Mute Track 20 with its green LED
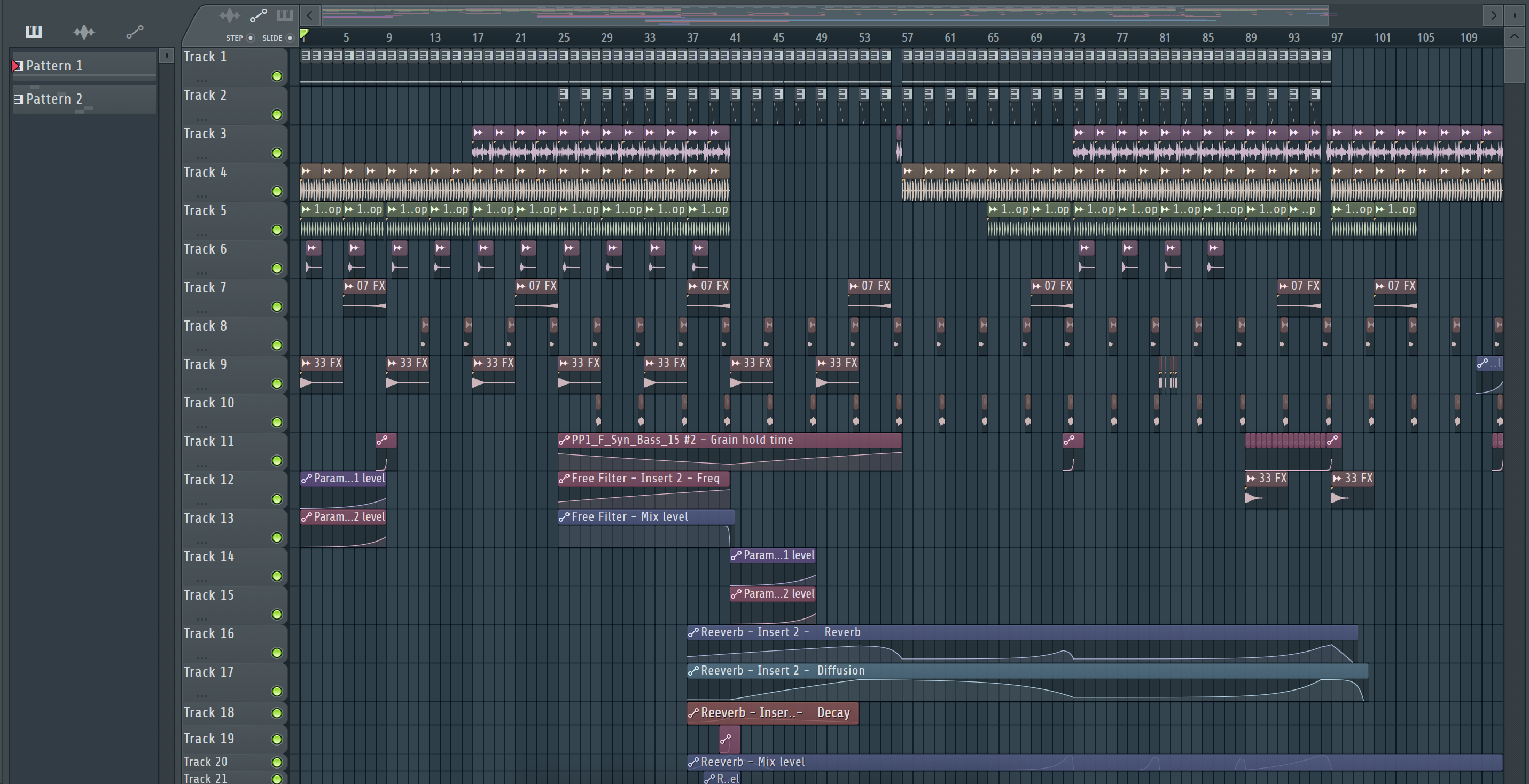 pos(277,762)
